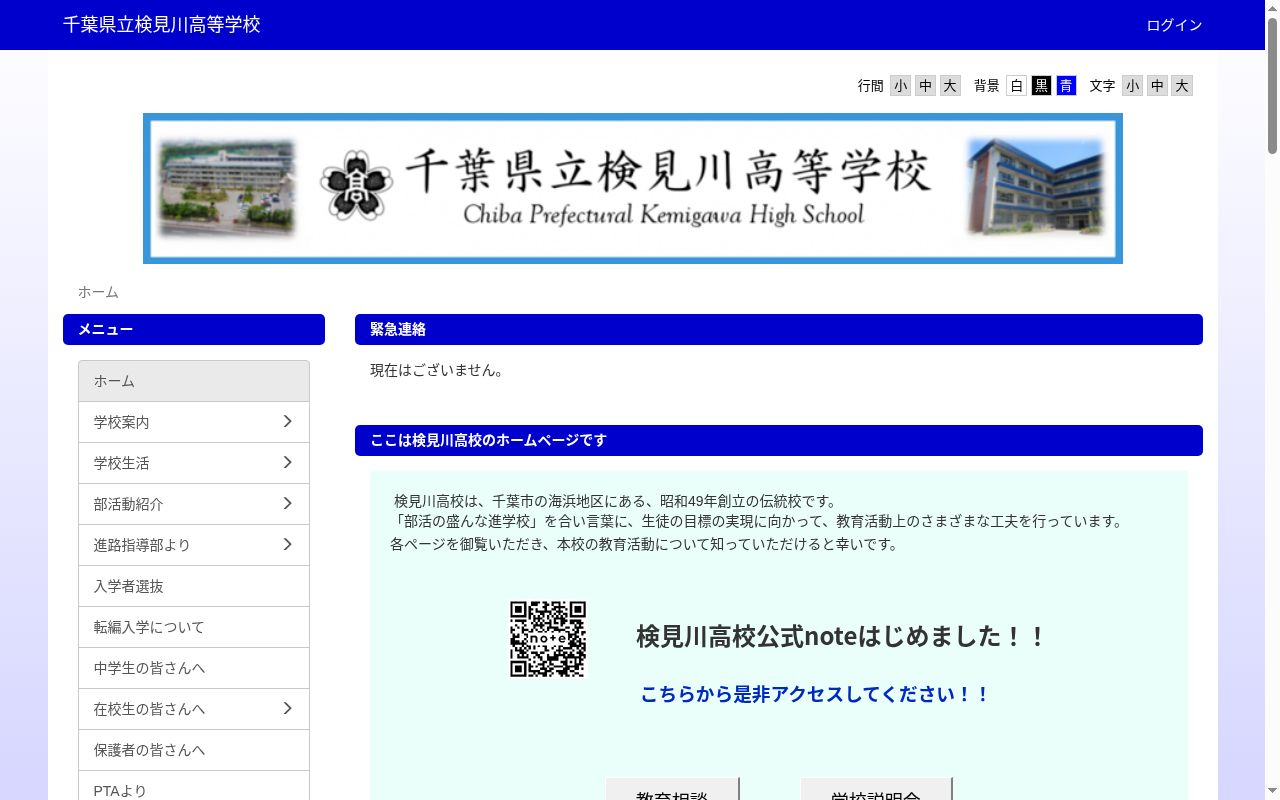Viewport: 1280px width, 800px height.
Task: Open 部活動紹介 menu item
Action: (194, 504)
